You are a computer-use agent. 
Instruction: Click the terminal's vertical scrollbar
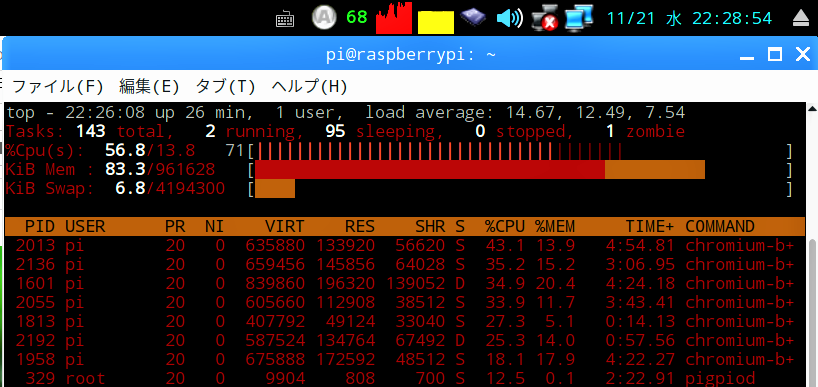pos(812,245)
